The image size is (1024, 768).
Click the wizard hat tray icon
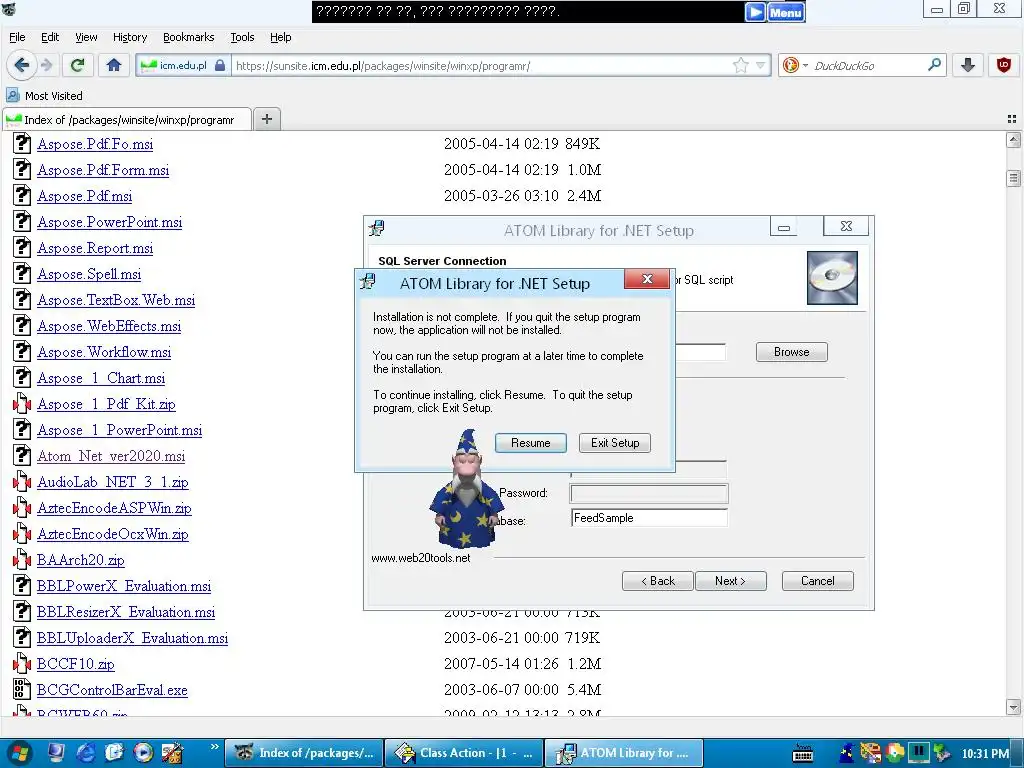click(x=847, y=753)
